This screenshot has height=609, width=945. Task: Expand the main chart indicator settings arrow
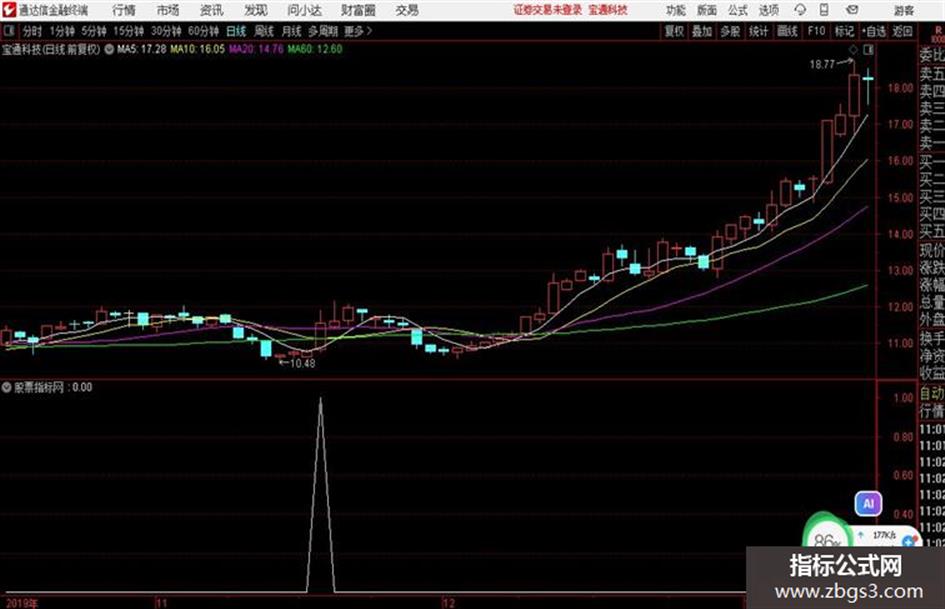click(109, 49)
